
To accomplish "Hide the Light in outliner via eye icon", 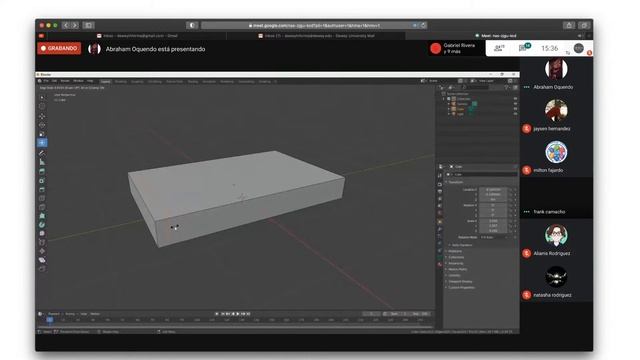I will [x=515, y=114].
